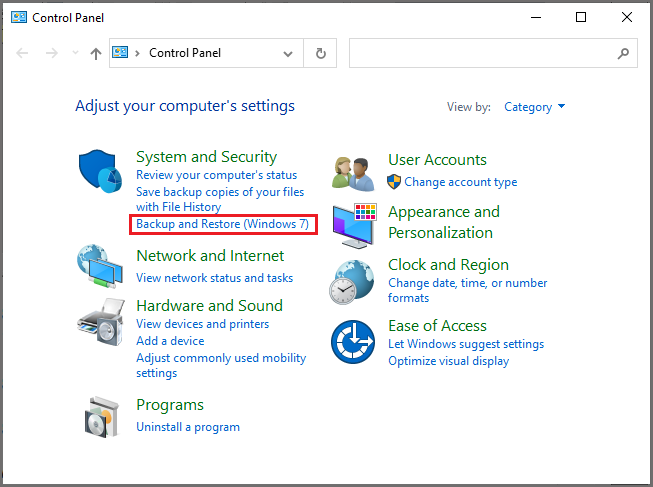
Task: Open the Network and Internet globe icon
Action: pos(100,267)
